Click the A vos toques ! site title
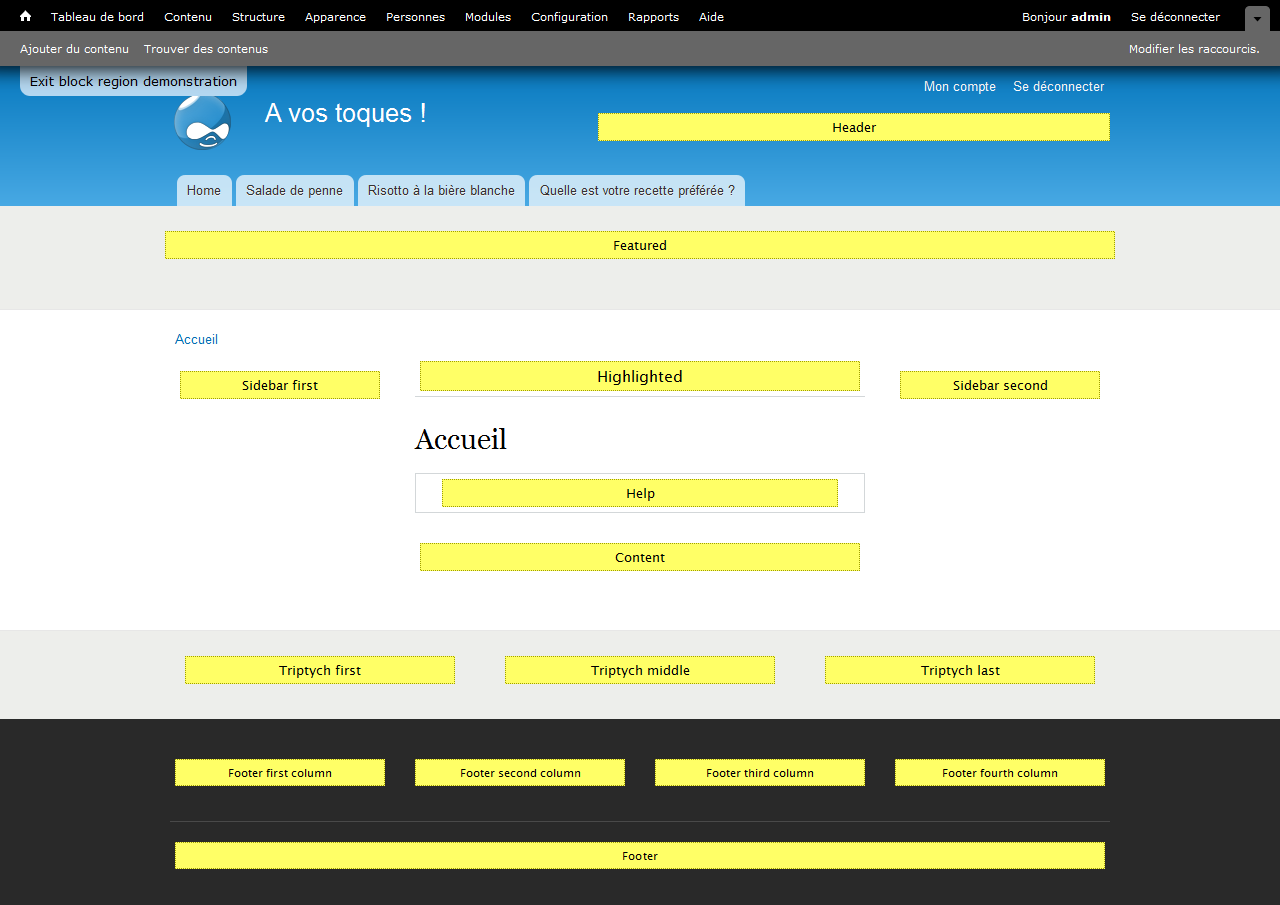1280x905 pixels. (345, 113)
